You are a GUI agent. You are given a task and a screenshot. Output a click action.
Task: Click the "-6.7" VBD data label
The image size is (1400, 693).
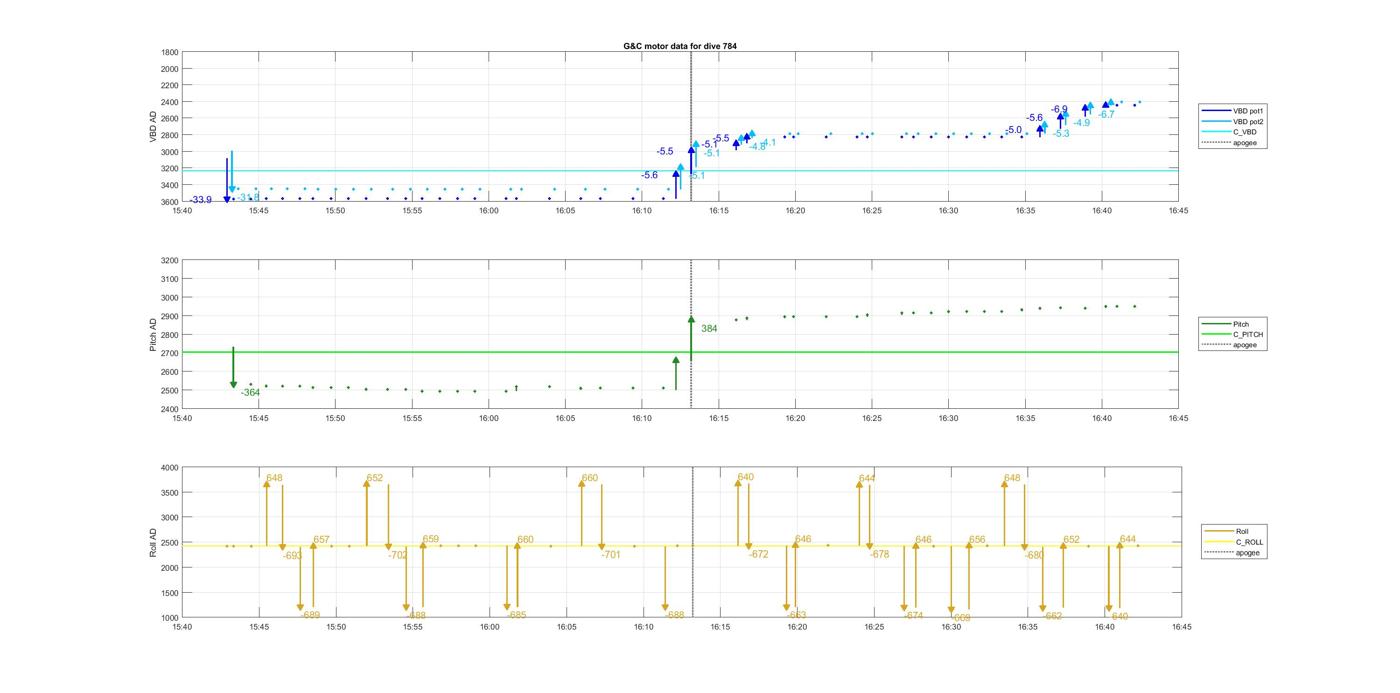1106,114
